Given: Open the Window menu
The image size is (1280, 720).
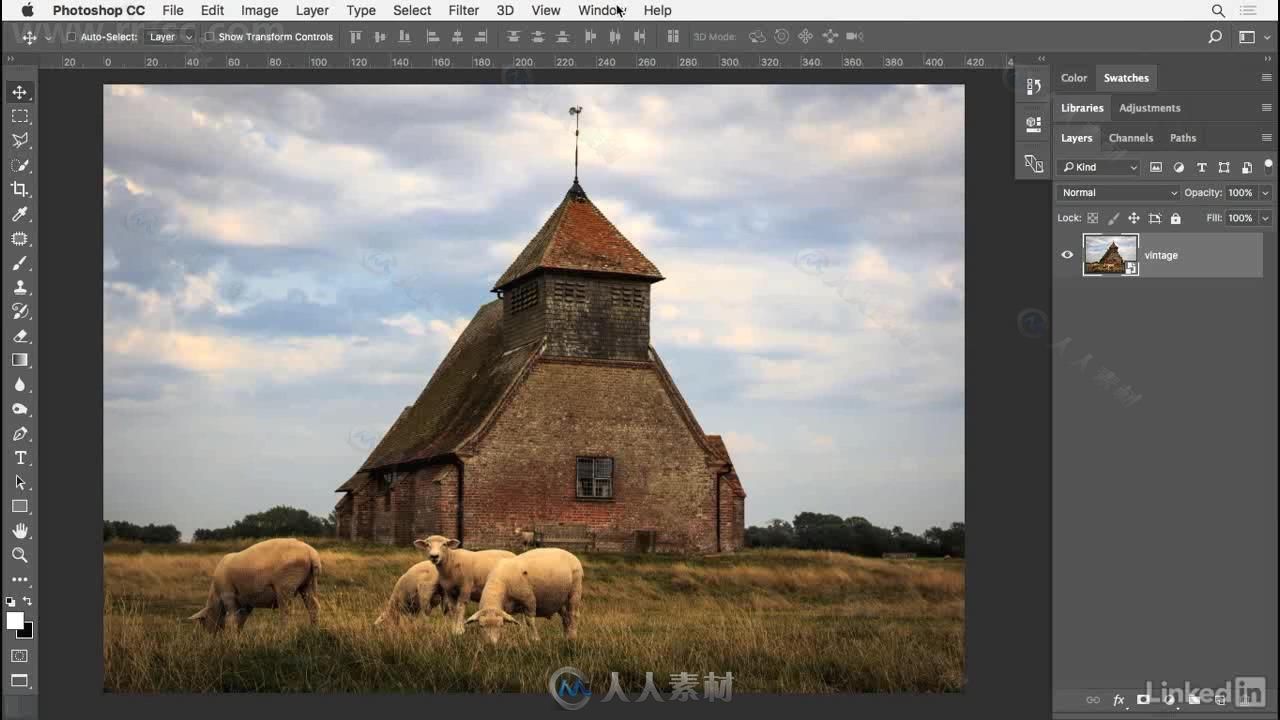Looking at the screenshot, I should coord(602,10).
